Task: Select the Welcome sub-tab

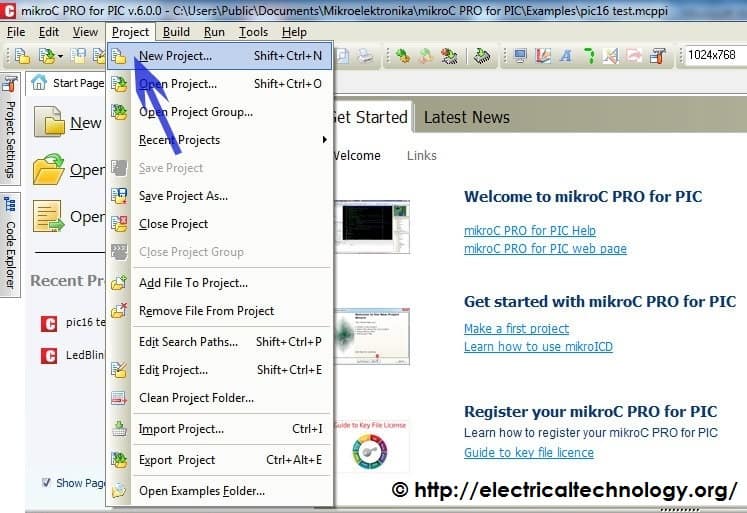Action: (357, 156)
